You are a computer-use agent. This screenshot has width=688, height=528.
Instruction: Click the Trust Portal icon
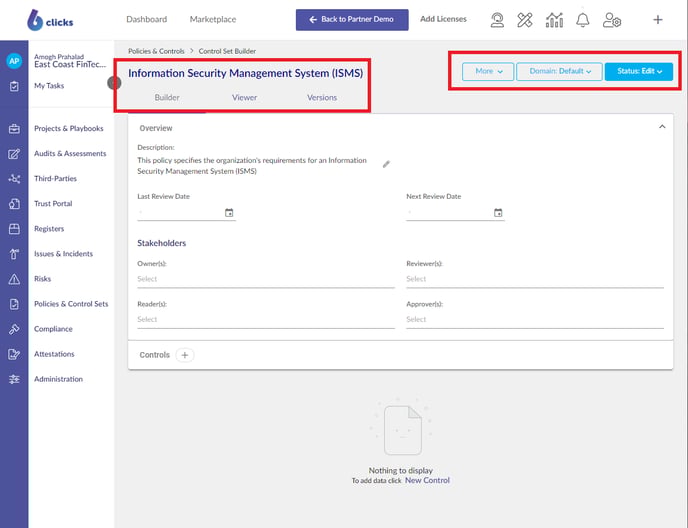point(14,204)
